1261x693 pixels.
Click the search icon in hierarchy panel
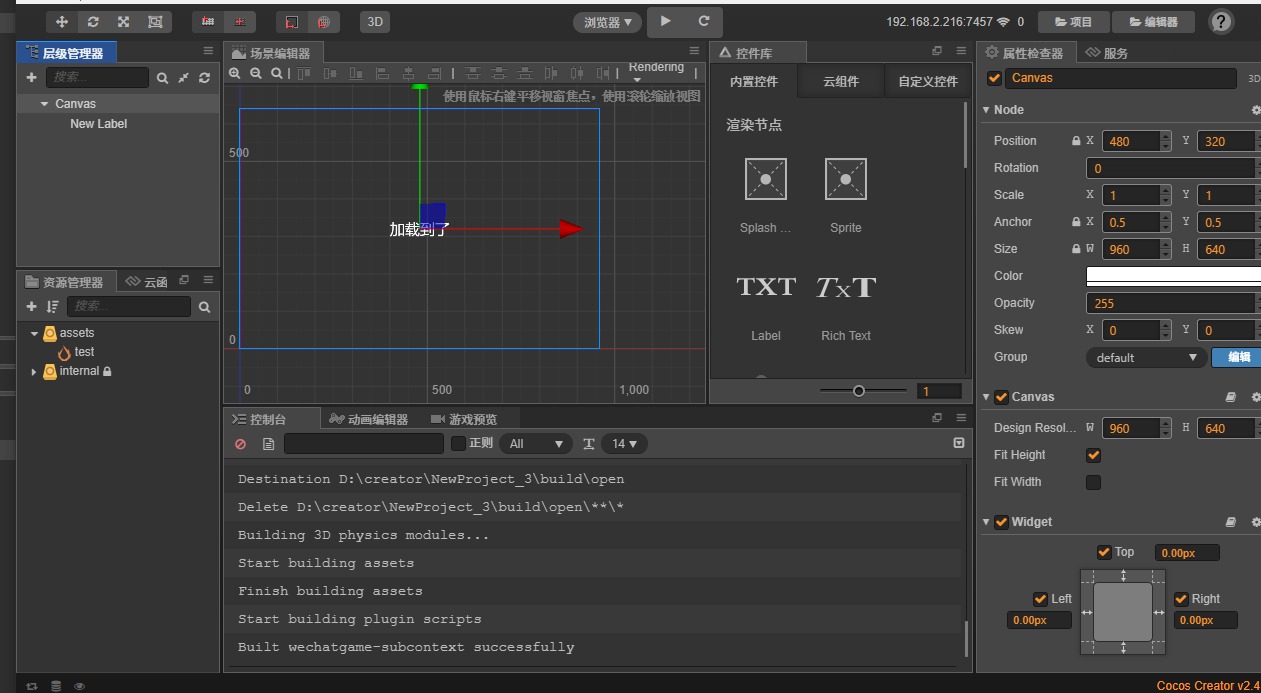point(162,77)
